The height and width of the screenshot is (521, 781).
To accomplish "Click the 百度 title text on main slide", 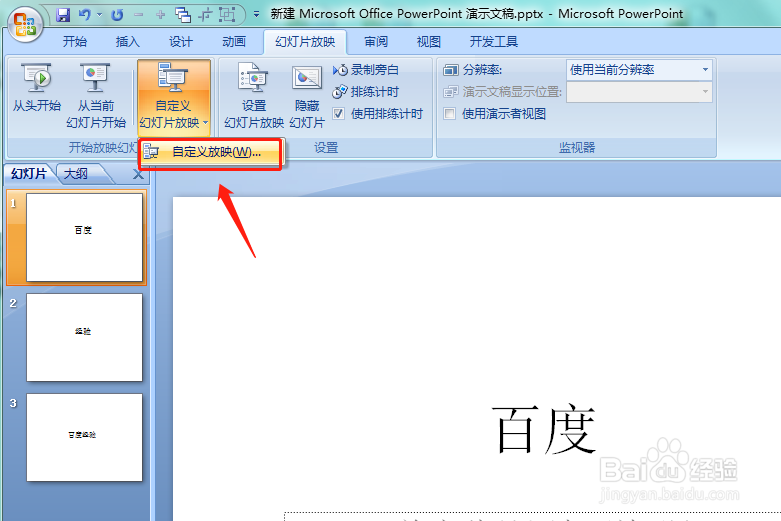I will pyautogui.click(x=544, y=430).
